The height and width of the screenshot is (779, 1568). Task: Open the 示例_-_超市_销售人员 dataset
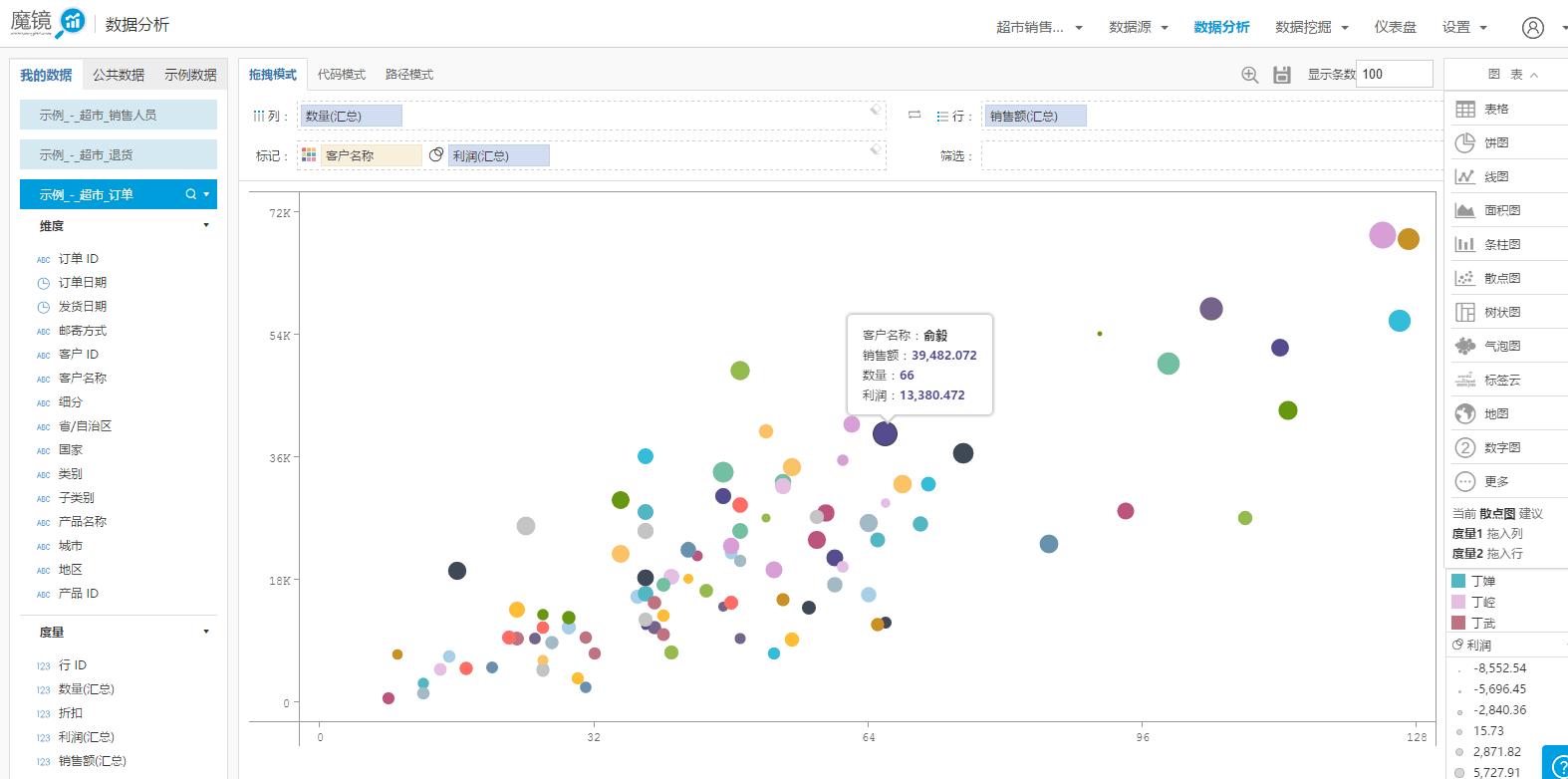119,116
